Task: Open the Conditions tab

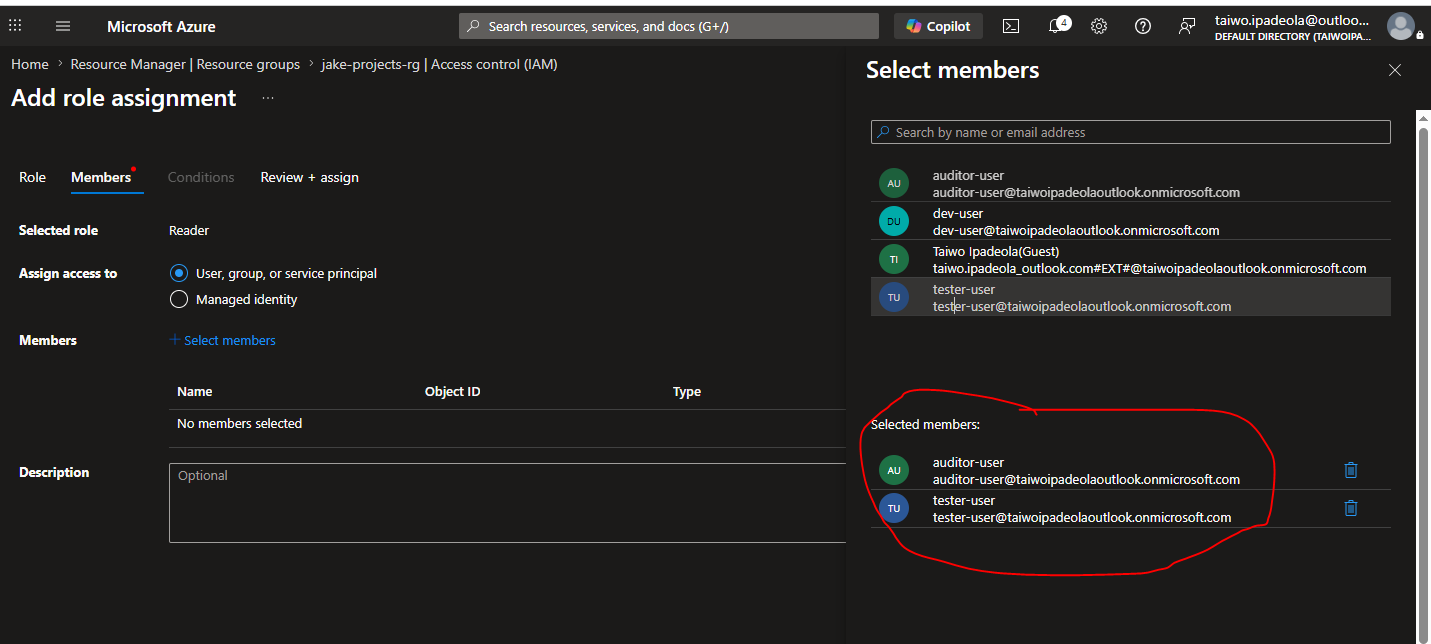Action: point(201,177)
